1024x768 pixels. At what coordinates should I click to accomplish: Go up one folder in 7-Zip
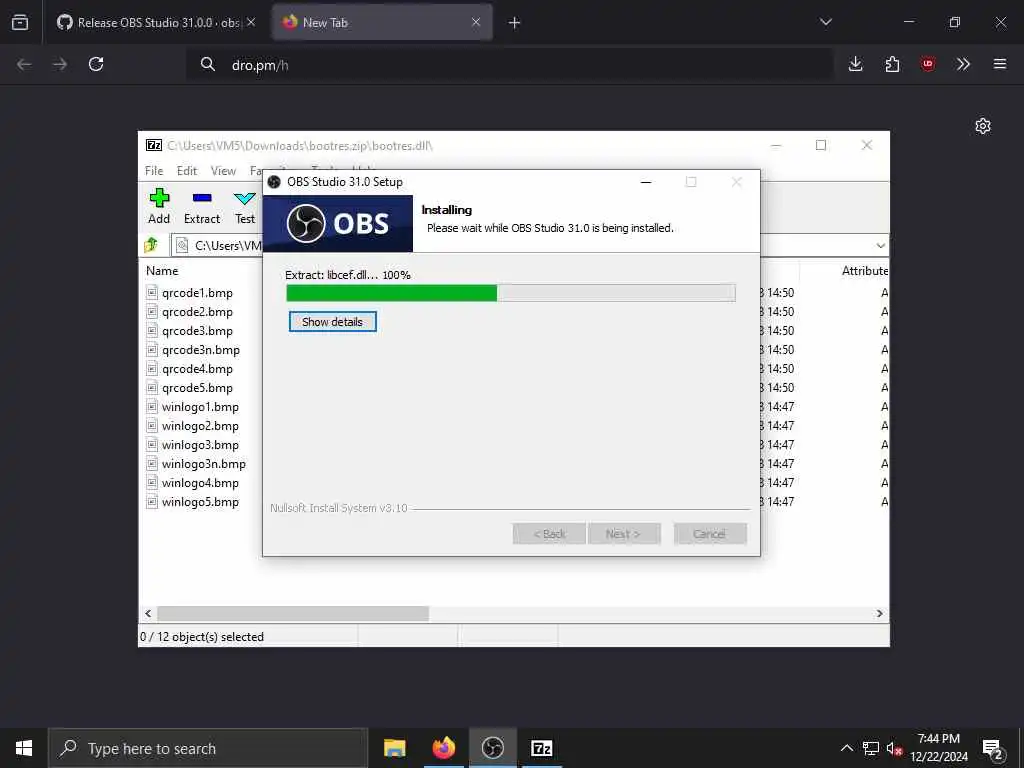click(151, 245)
